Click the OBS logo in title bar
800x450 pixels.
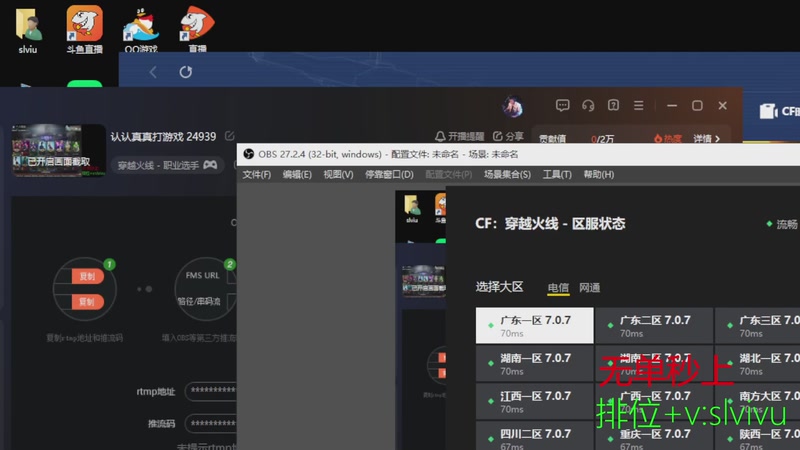tap(248, 154)
